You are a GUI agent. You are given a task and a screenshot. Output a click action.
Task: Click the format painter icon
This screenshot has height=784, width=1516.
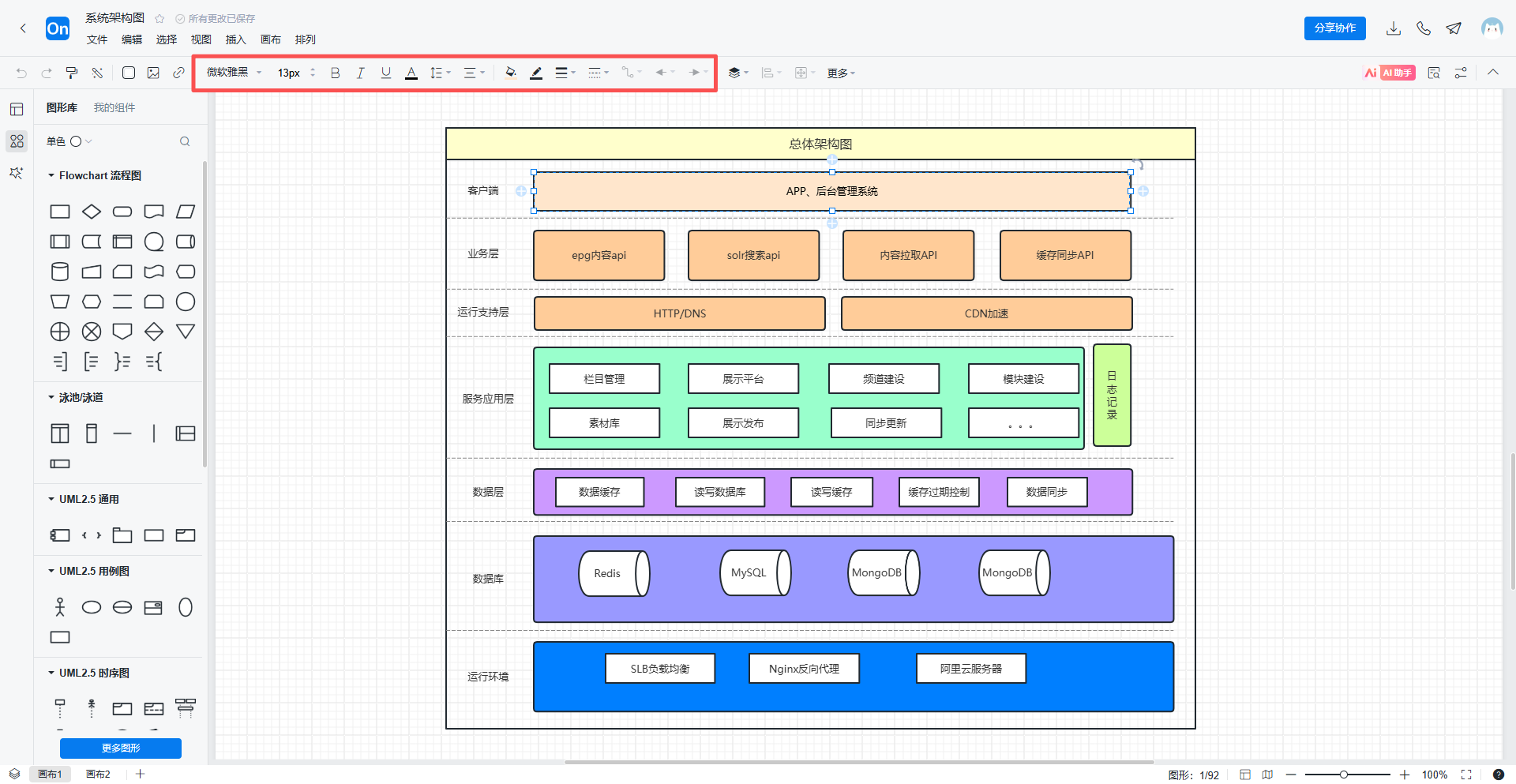[72, 73]
